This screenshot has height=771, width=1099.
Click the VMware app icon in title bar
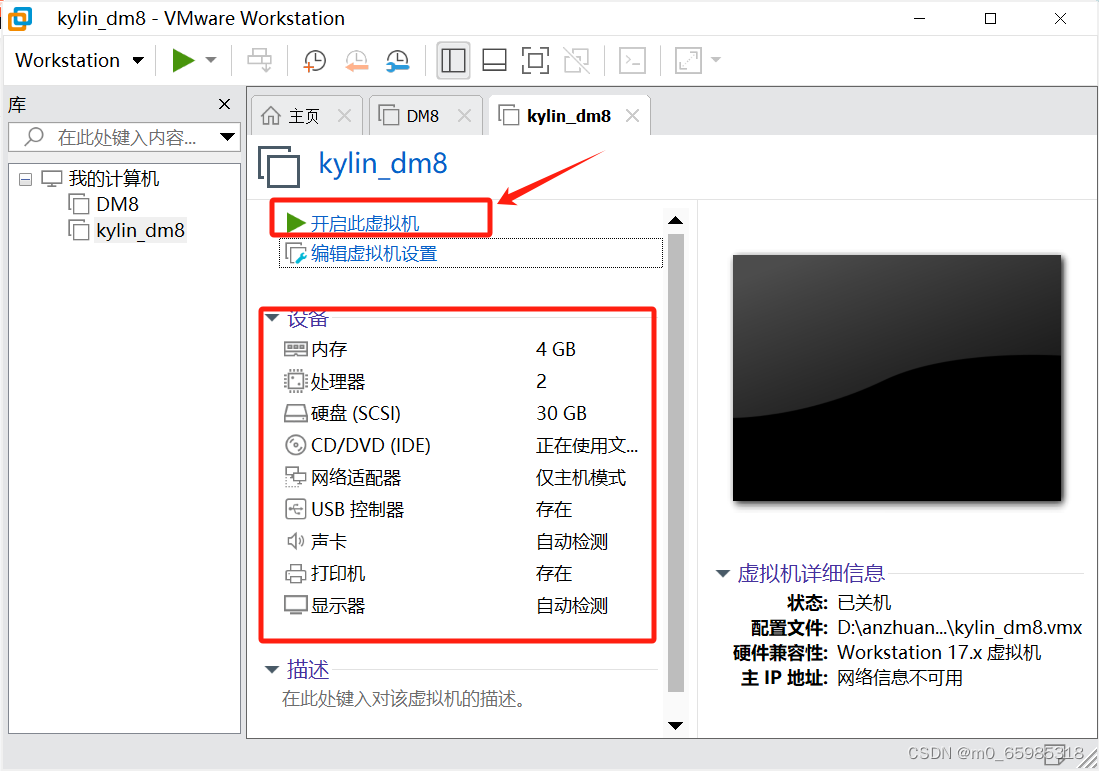(20, 18)
